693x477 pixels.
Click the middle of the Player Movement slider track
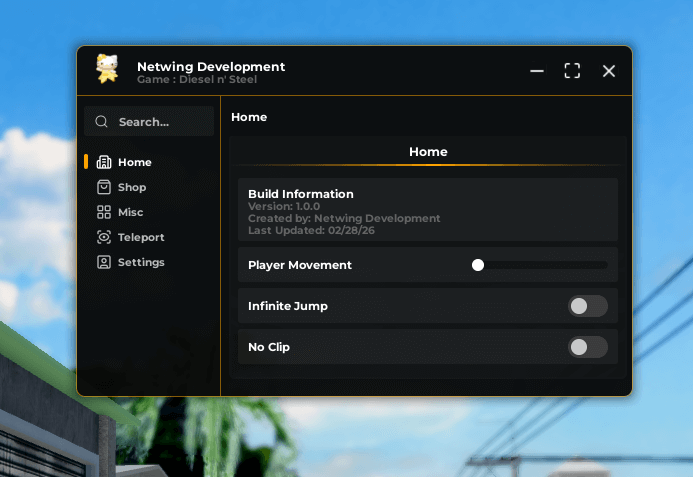click(x=540, y=265)
